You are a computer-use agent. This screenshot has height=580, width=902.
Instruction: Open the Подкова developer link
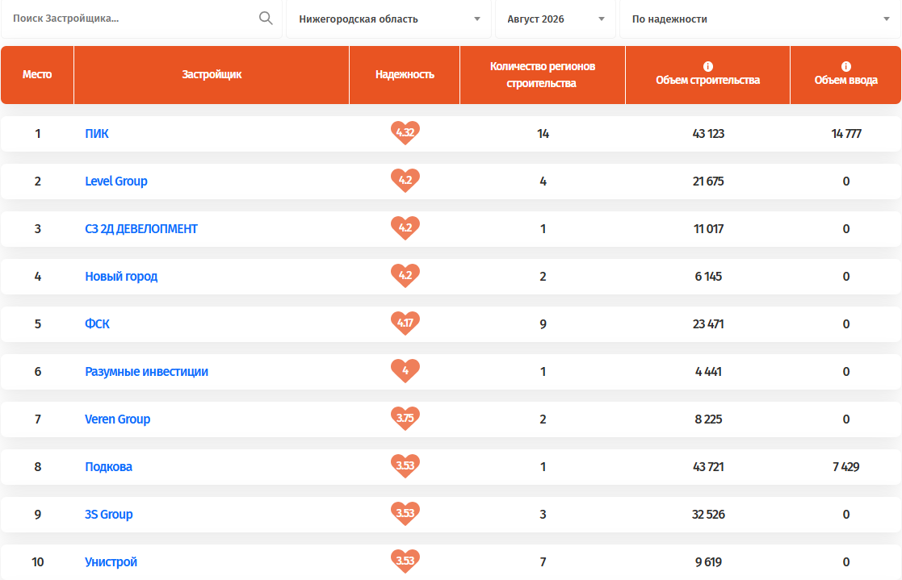click(109, 467)
